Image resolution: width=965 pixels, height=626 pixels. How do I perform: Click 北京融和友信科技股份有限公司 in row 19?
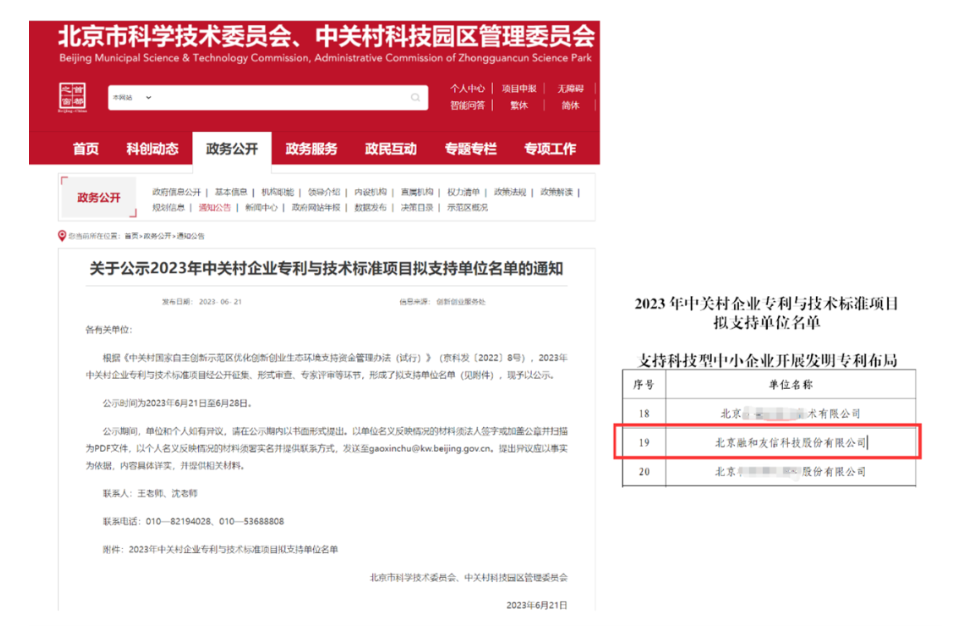pyautogui.click(x=790, y=441)
